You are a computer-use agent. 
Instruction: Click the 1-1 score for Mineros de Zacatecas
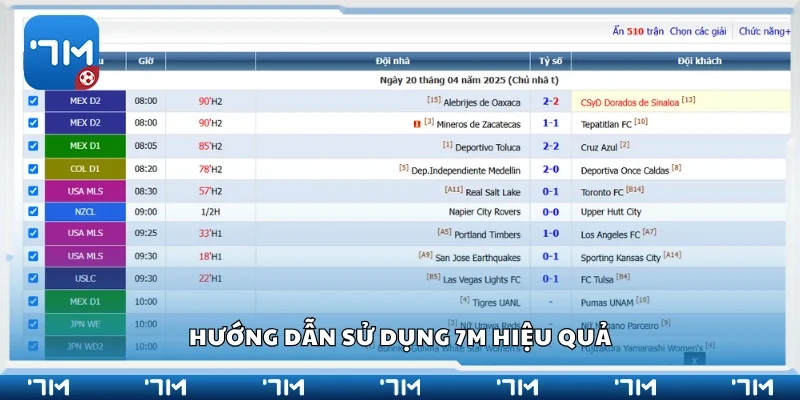[551, 123]
